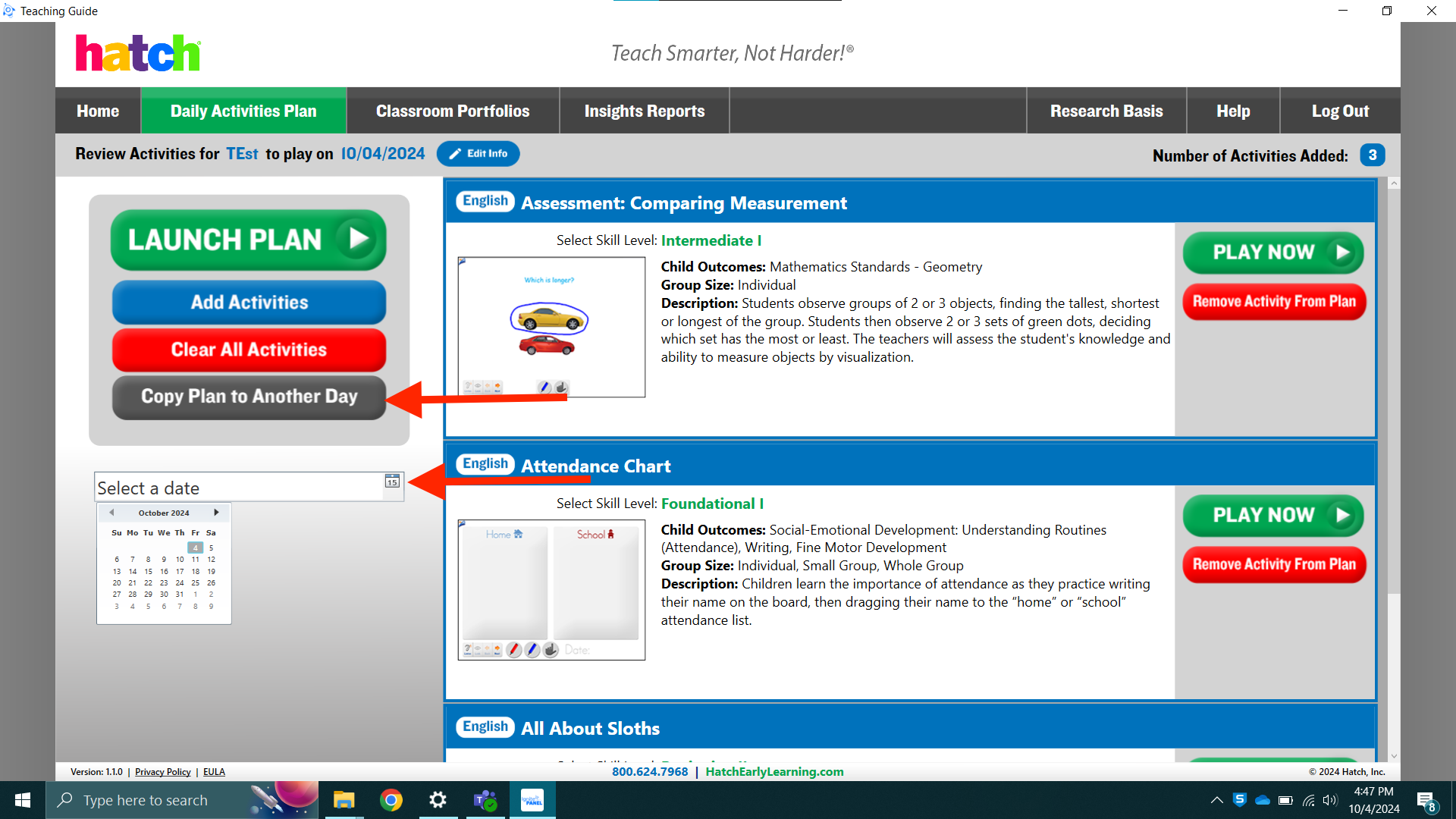Remove Comparing Measurement from plan

pyautogui.click(x=1274, y=302)
